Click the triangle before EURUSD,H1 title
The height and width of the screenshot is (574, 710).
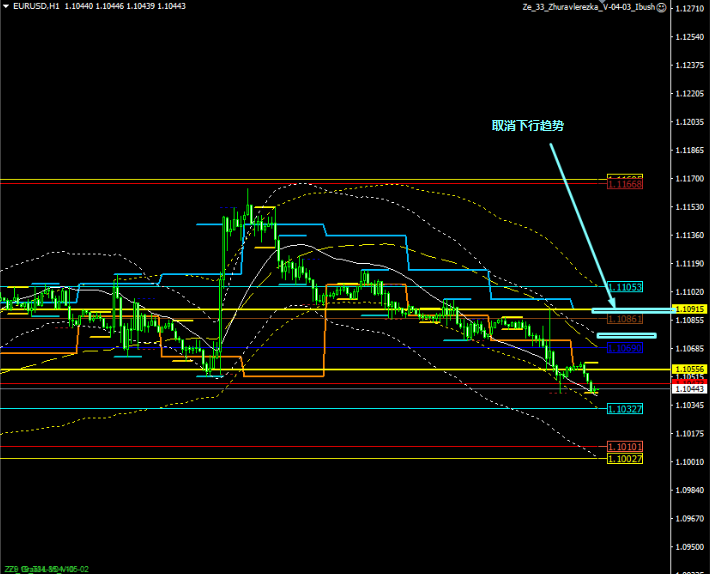5,6
